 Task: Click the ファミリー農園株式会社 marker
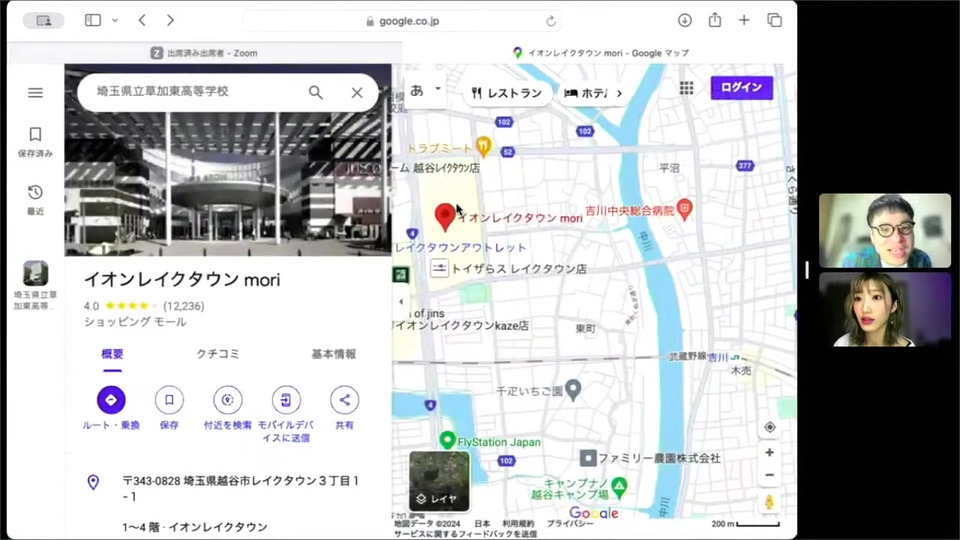[588, 457]
